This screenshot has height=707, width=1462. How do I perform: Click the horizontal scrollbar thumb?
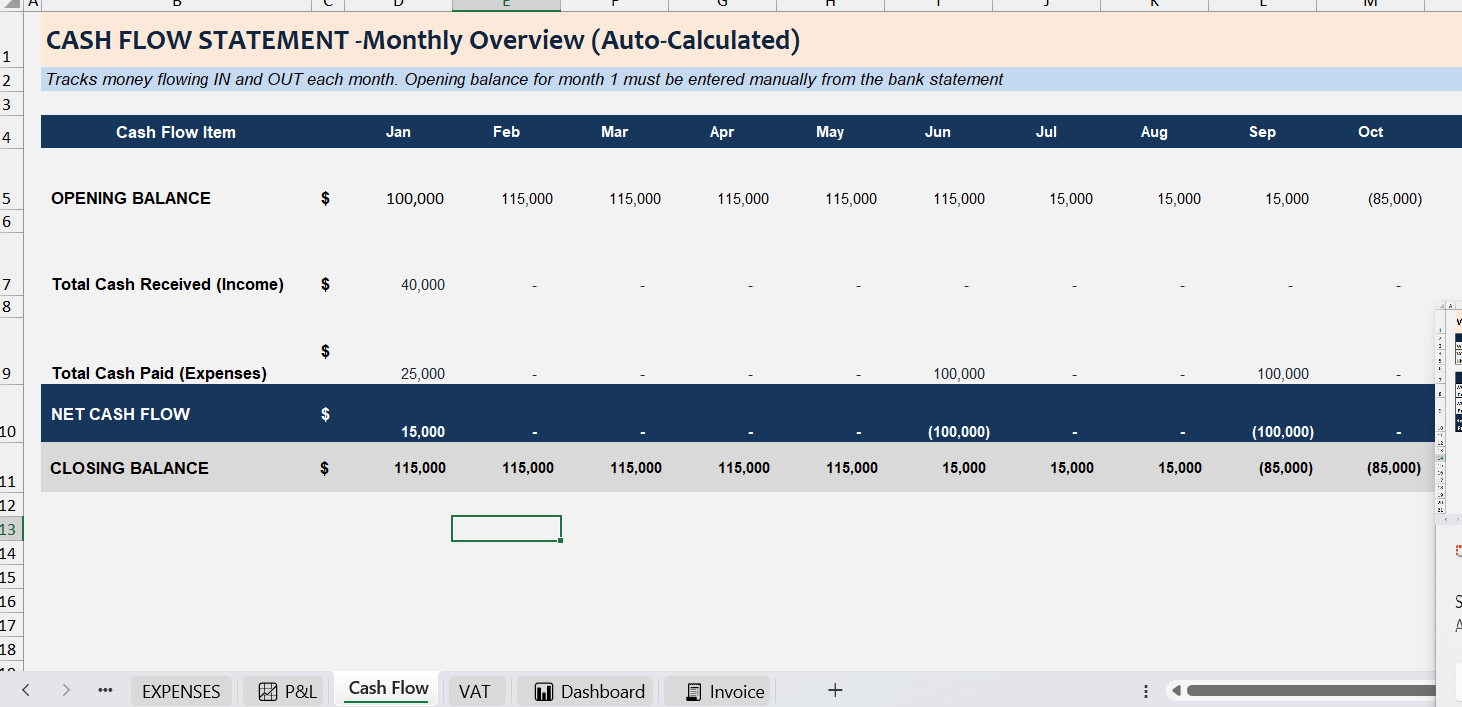coord(1311,690)
